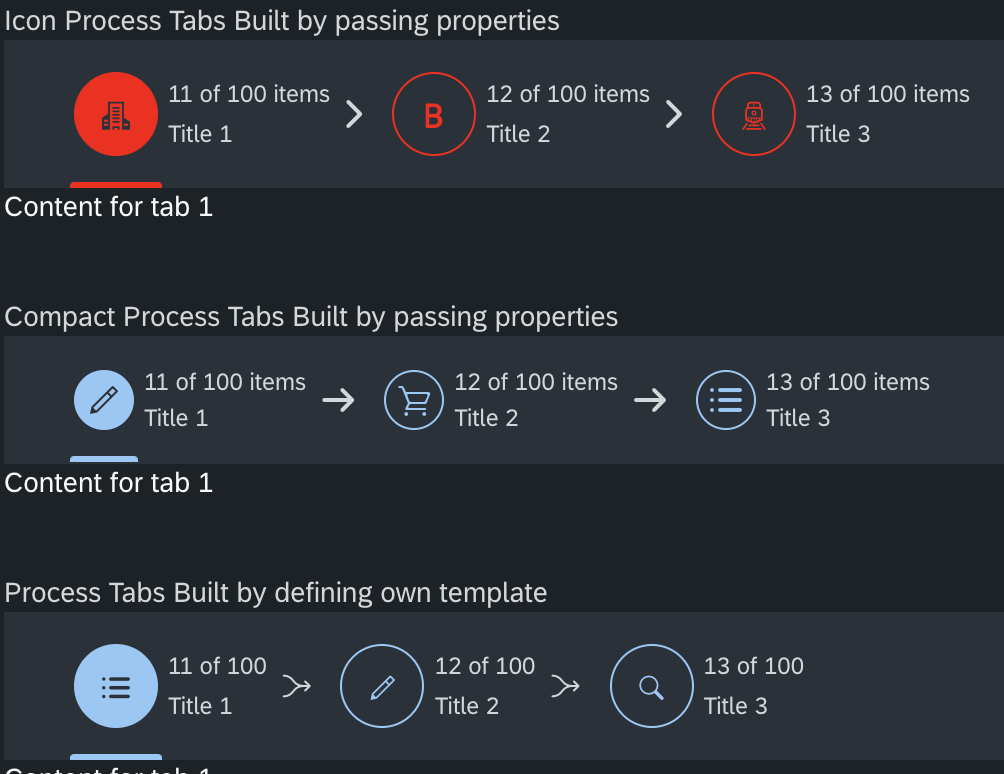Expand the chevron between Title 1 and Title 2
The image size is (1004, 774).
pos(353,114)
